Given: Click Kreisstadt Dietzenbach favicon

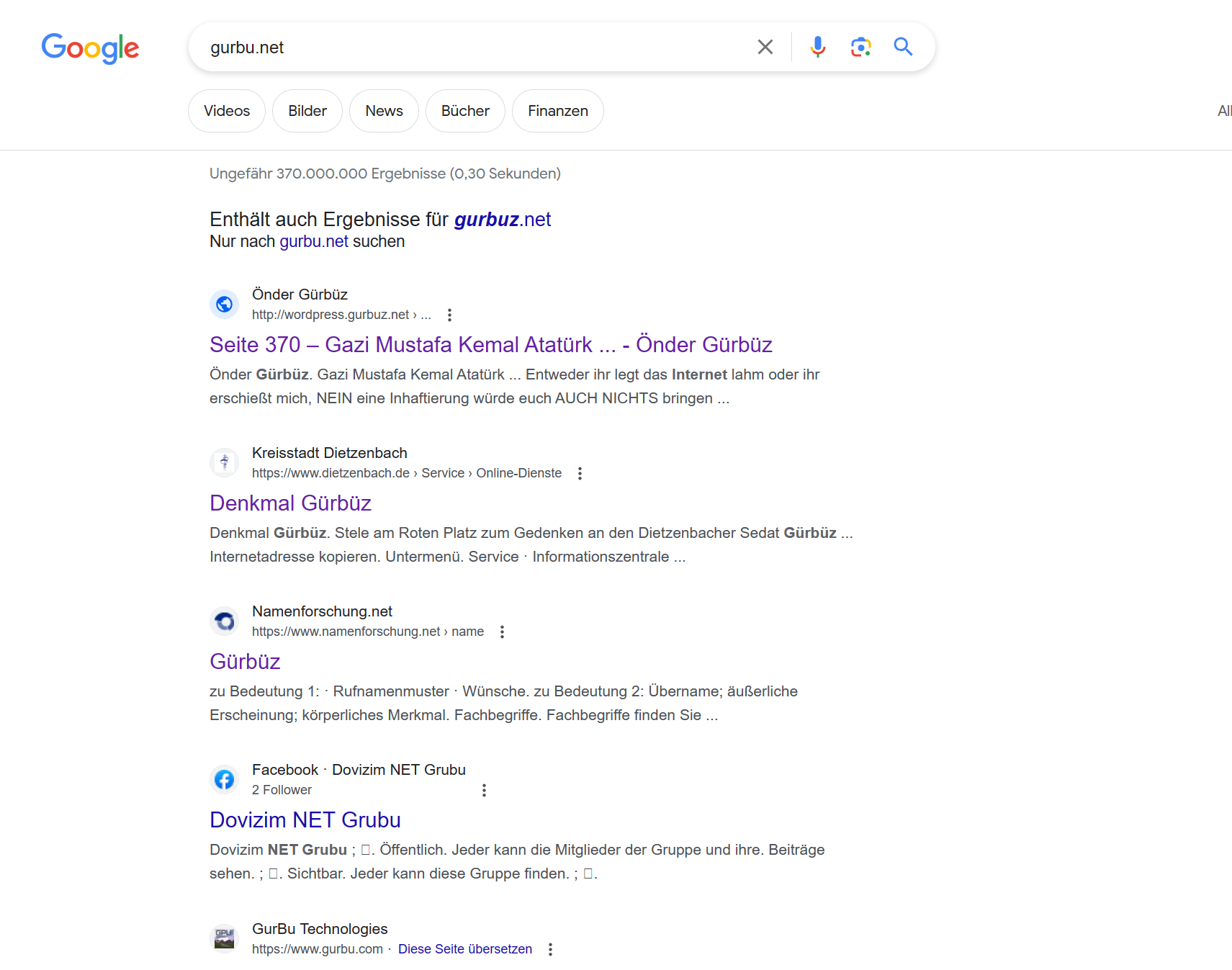Looking at the screenshot, I should point(225,462).
